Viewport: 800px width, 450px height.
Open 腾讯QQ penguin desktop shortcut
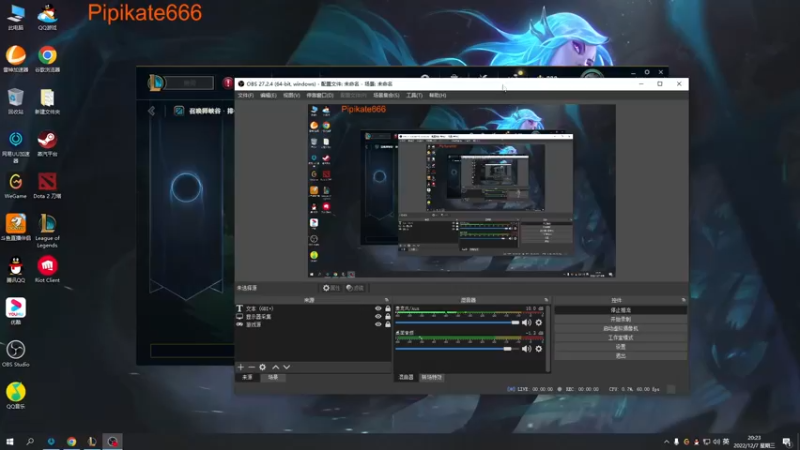[x=16, y=269]
